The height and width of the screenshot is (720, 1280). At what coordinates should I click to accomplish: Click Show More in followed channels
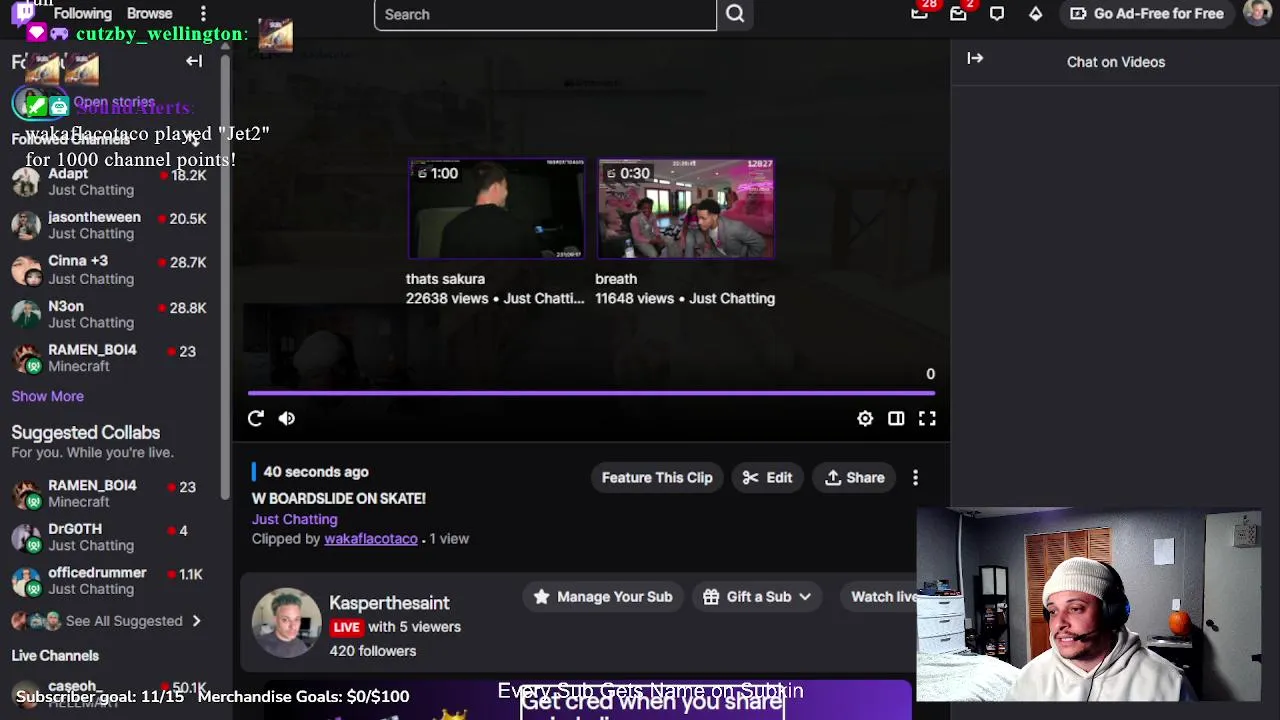[47, 396]
